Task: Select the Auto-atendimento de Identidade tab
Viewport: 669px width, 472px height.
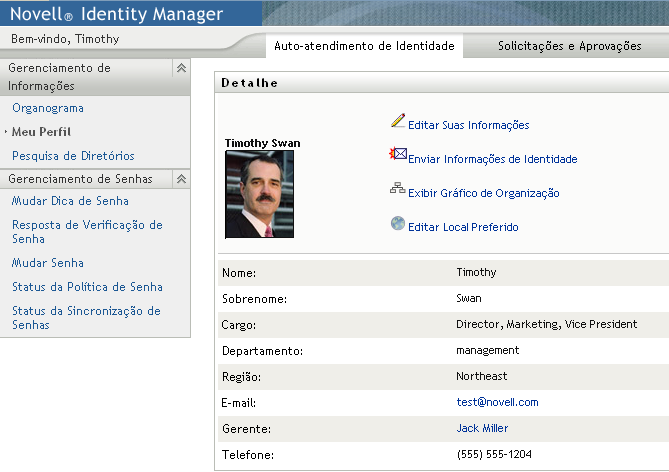Action: pos(364,46)
